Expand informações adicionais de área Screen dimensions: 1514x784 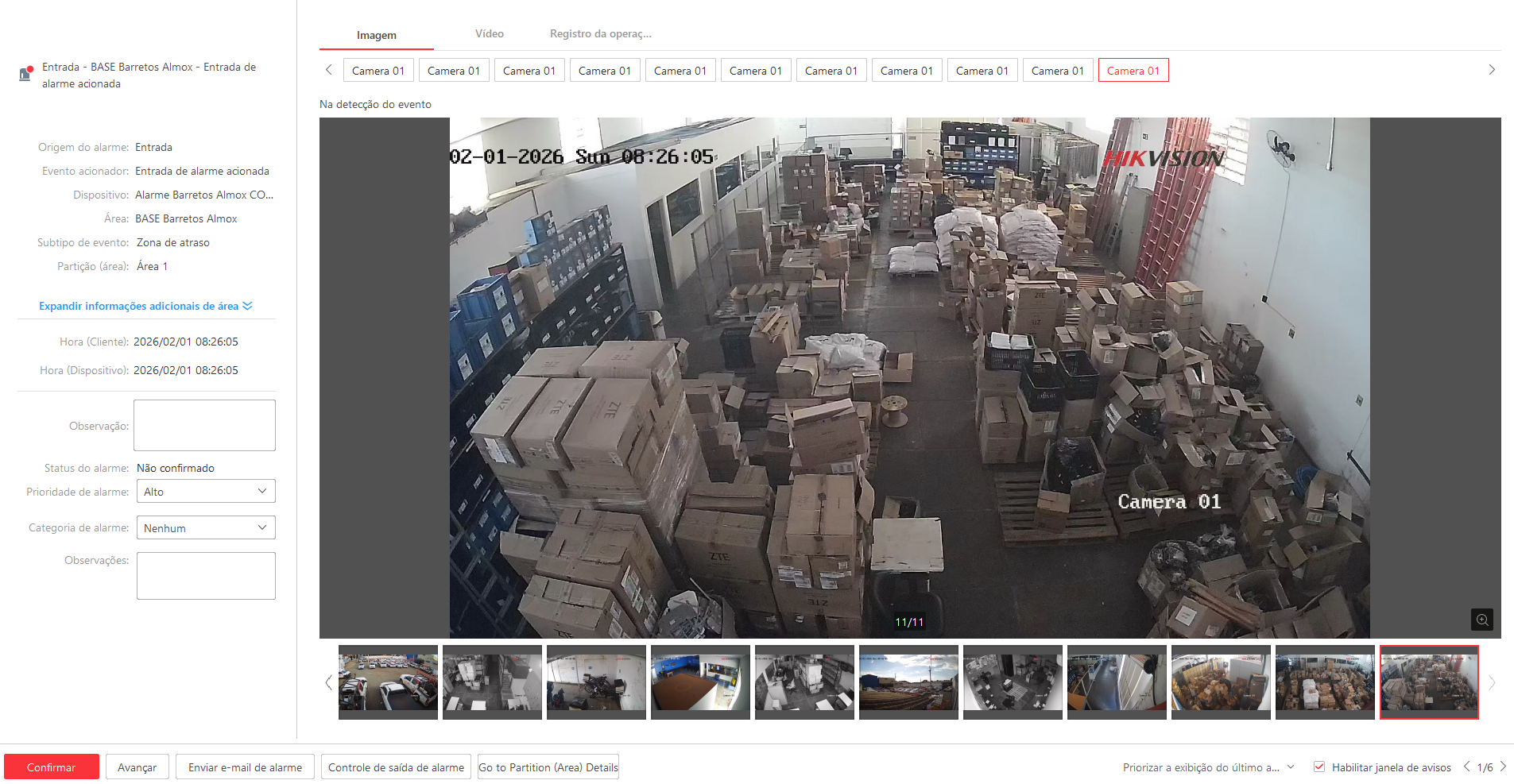(x=145, y=306)
